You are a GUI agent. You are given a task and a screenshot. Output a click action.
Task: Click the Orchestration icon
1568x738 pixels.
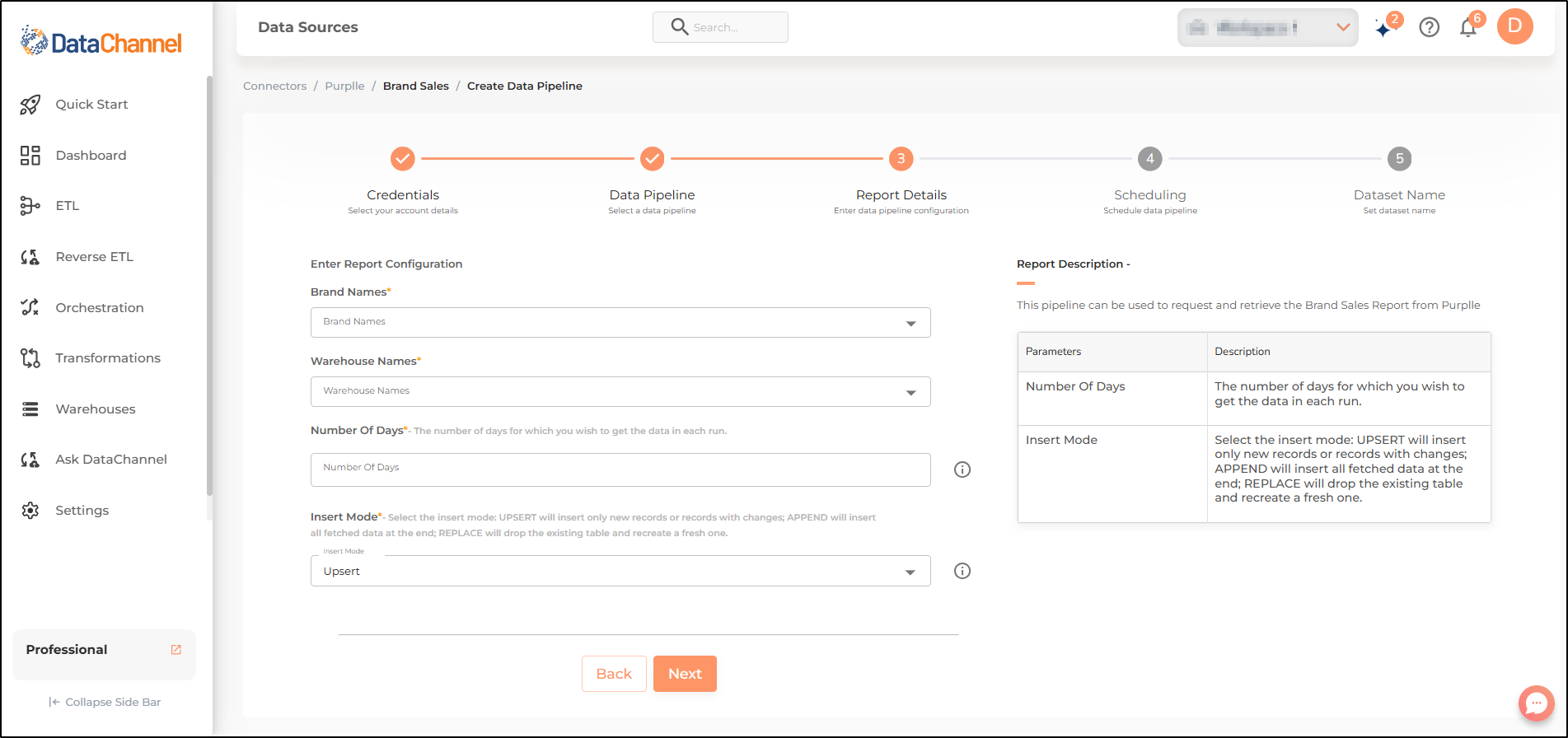[30, 307]
